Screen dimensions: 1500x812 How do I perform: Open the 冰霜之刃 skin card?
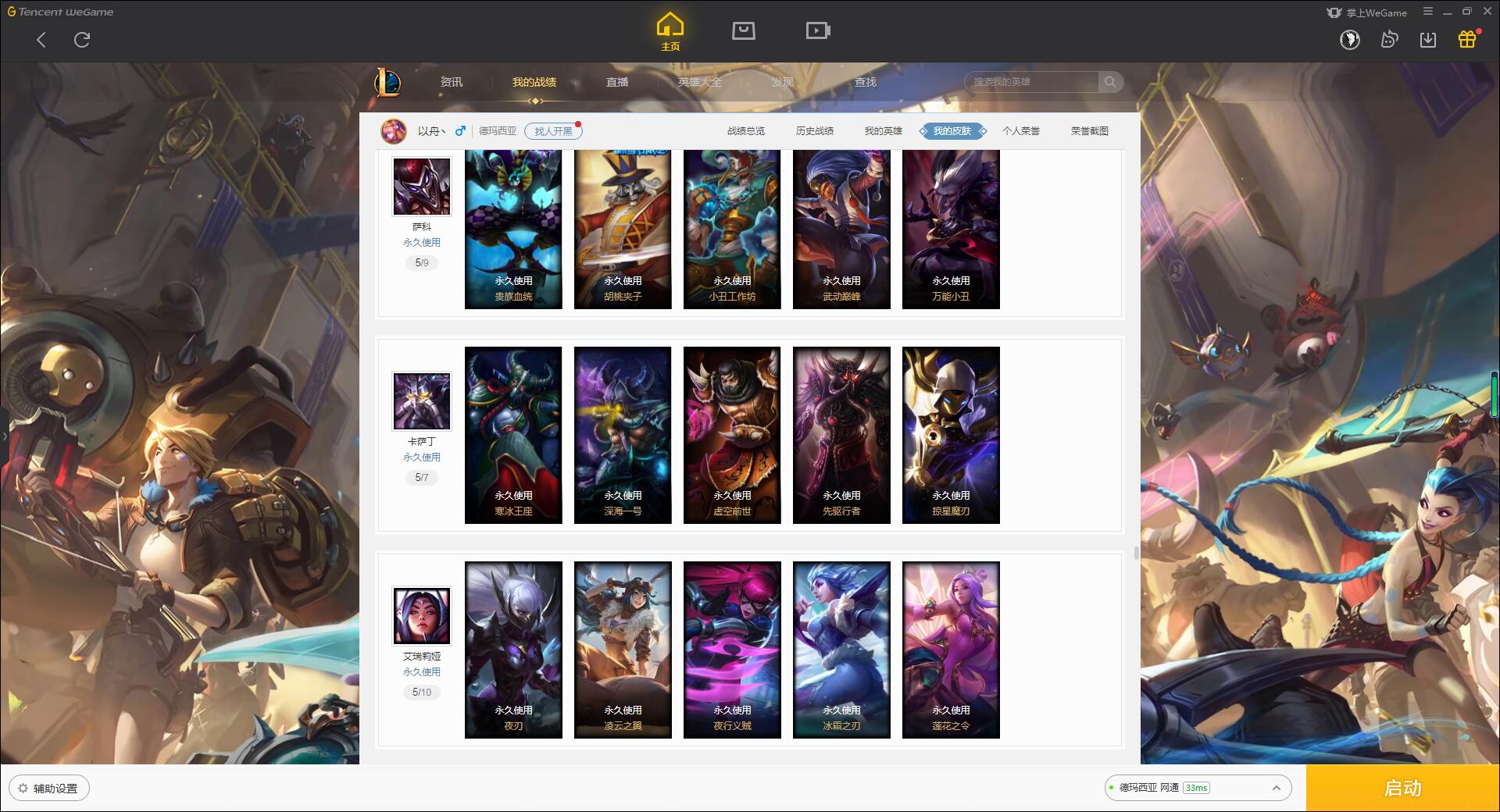(x=841, y=650)
